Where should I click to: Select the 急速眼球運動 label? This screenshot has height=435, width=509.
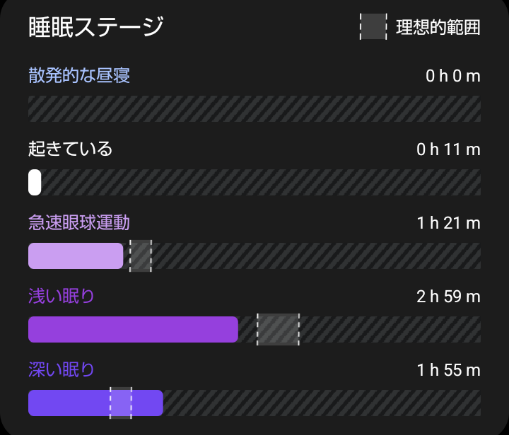(x=79, y=222)
